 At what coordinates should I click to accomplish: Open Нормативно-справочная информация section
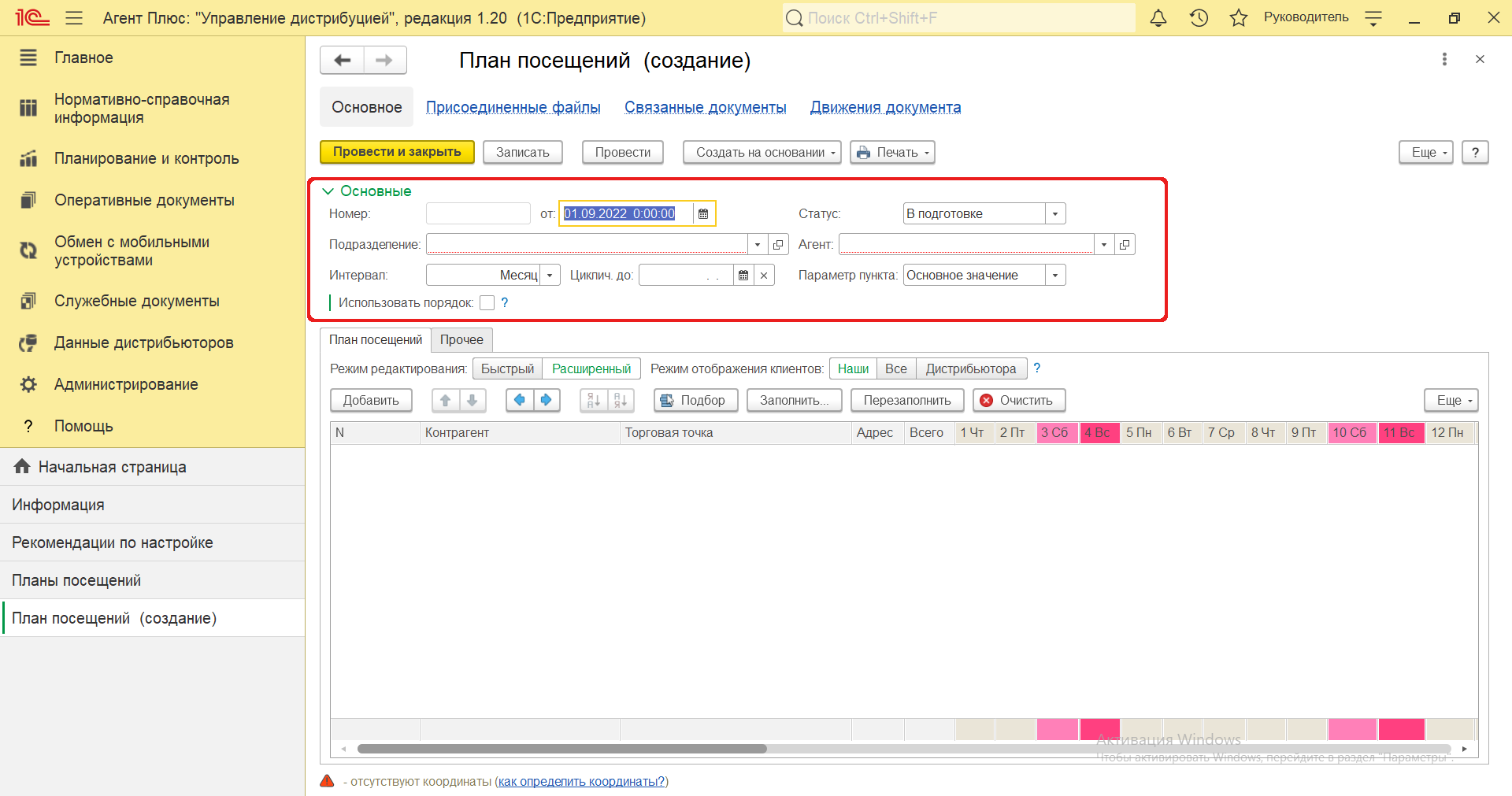tap(152, 109)
